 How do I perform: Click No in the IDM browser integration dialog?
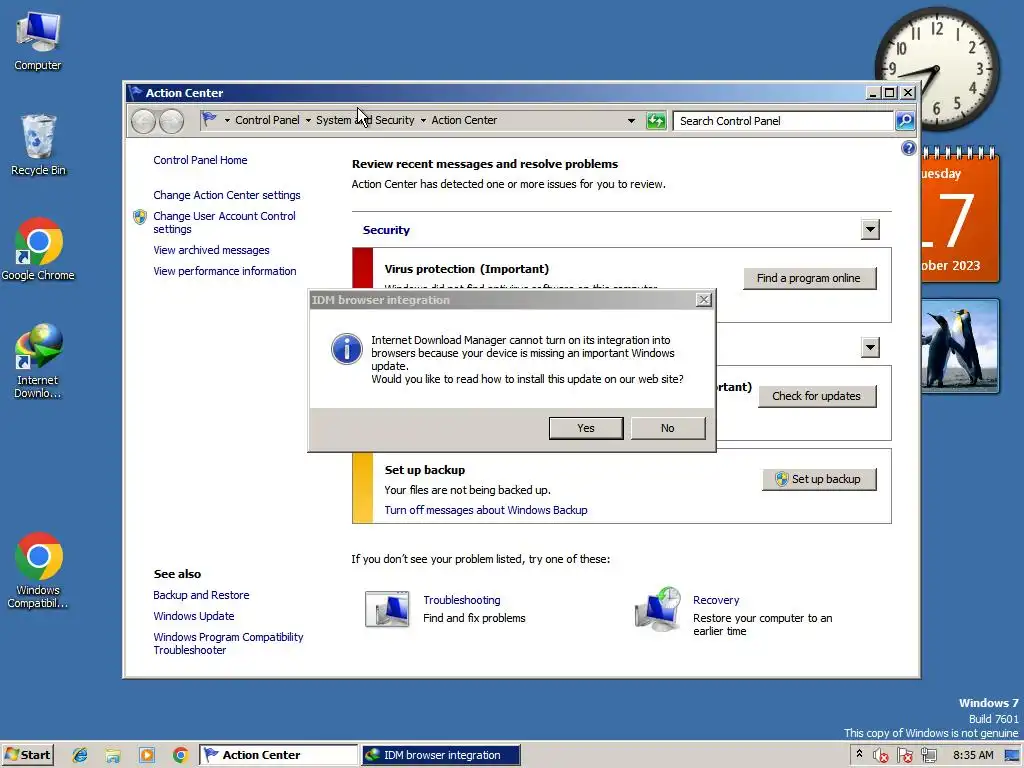pos(667,428)
